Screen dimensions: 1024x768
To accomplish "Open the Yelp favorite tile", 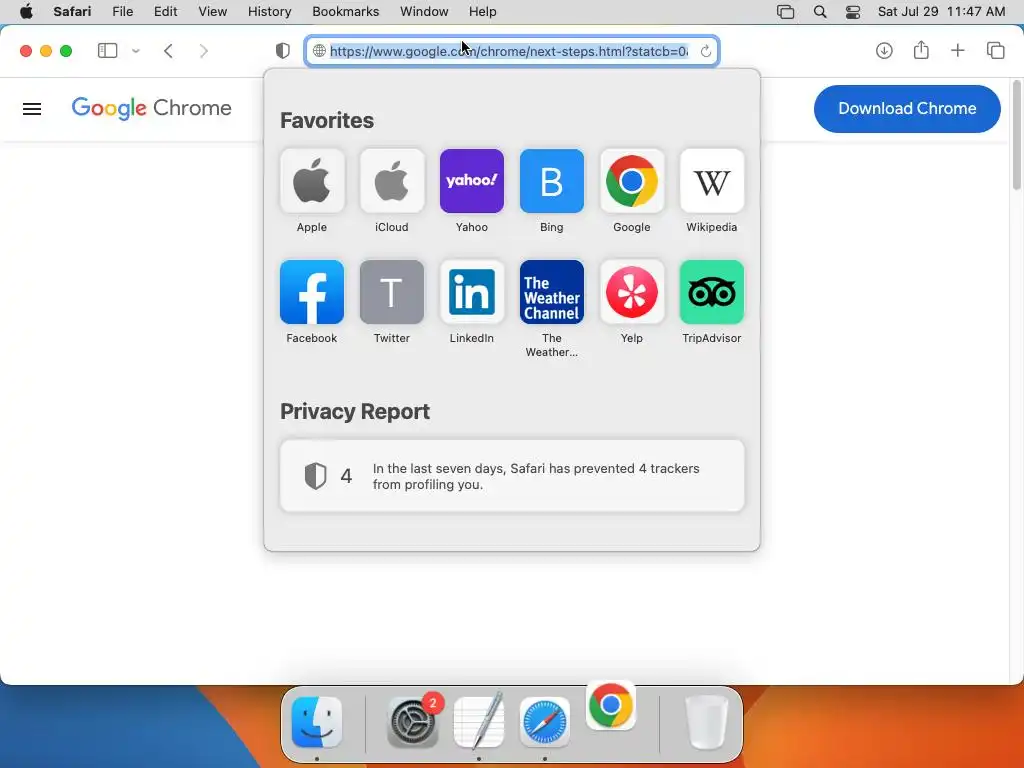I will (x=632, y=292).
